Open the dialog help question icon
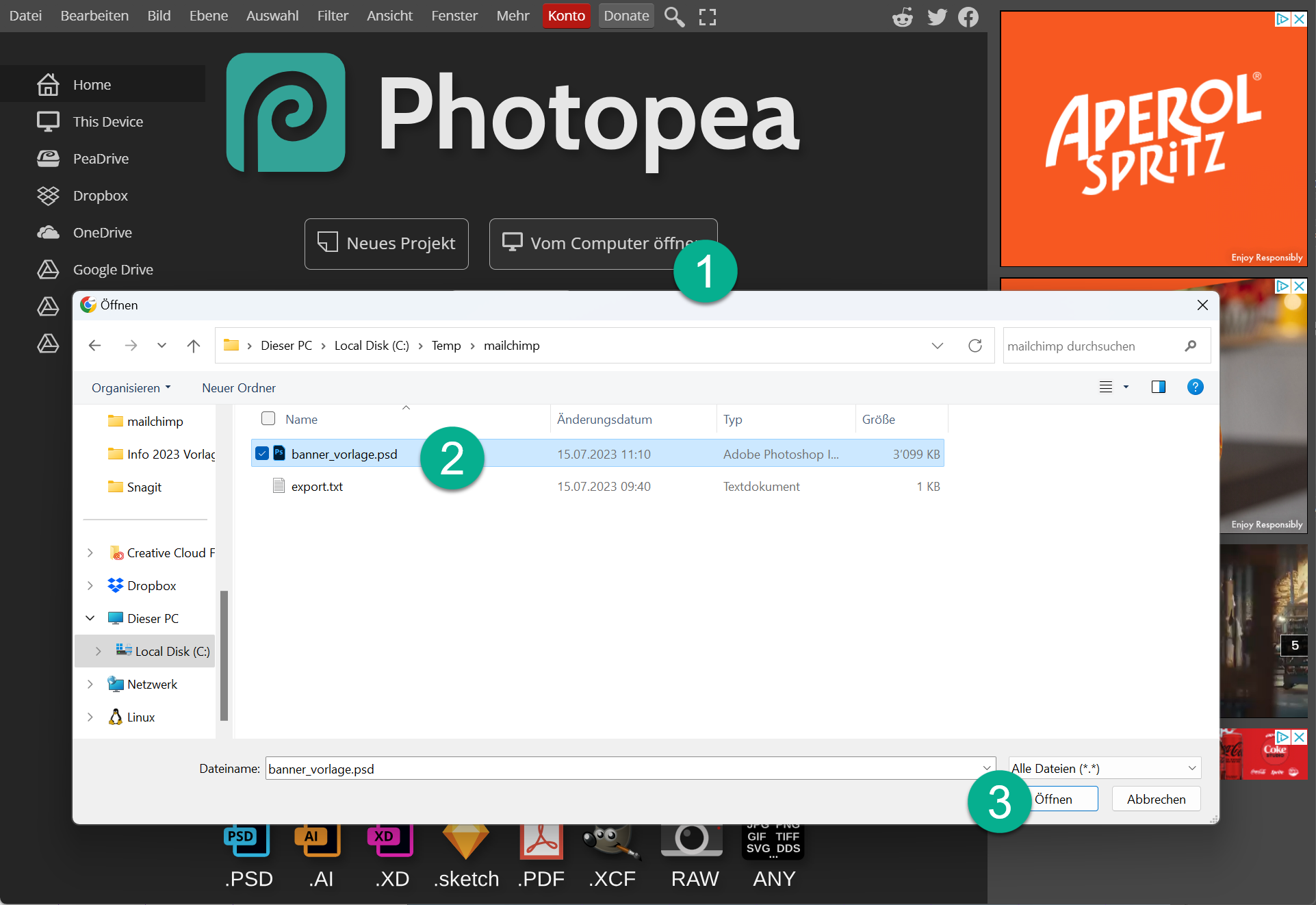The height and width of the screenshot is (905, 1316). coord(1195,387)
